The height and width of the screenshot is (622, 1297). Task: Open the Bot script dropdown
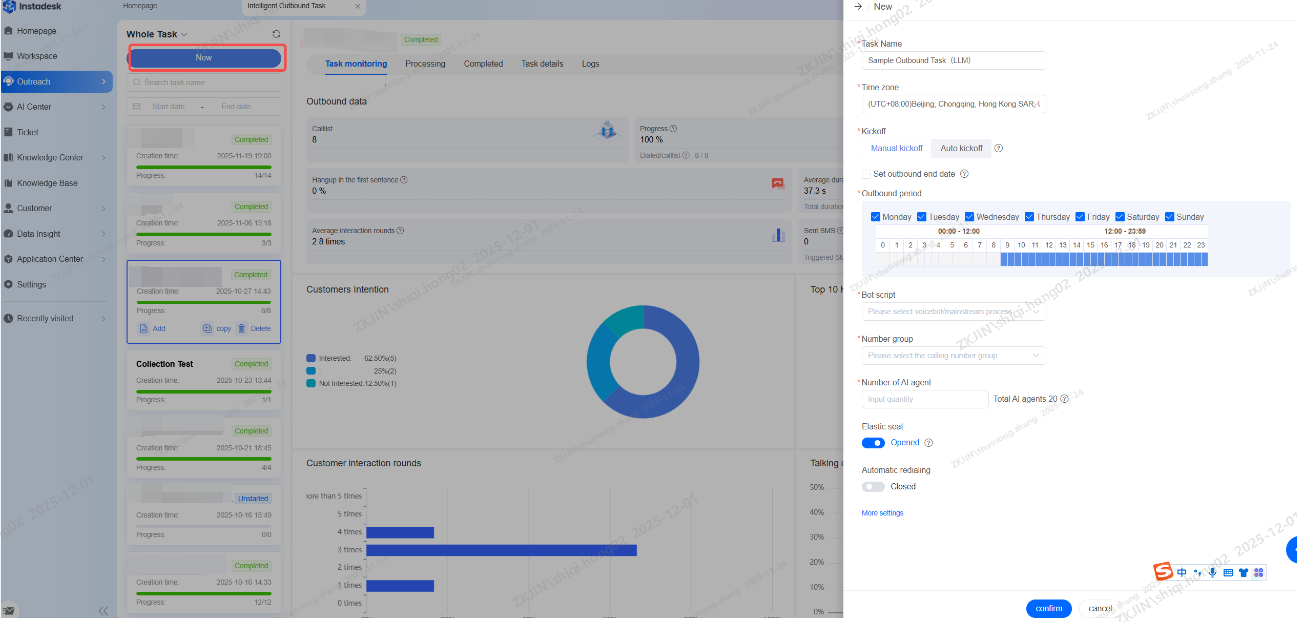952,312
